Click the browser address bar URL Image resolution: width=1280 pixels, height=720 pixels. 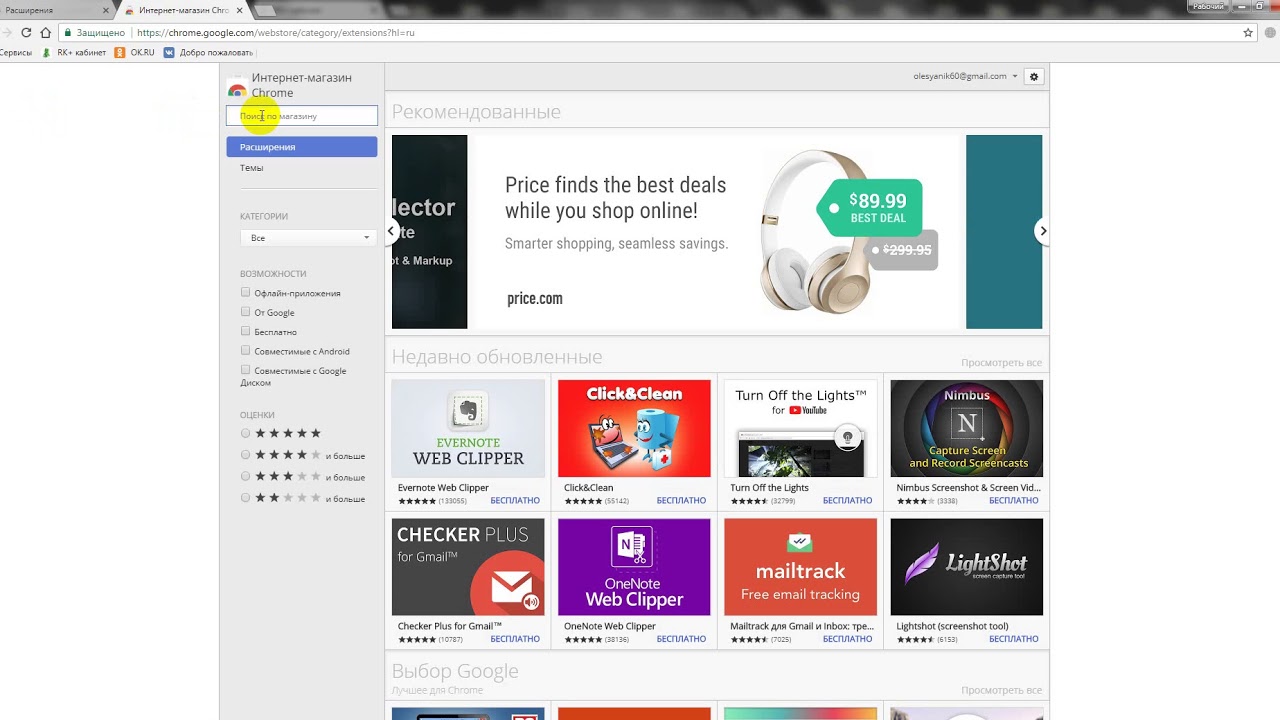pyautogui.click(x=275, y=32)
